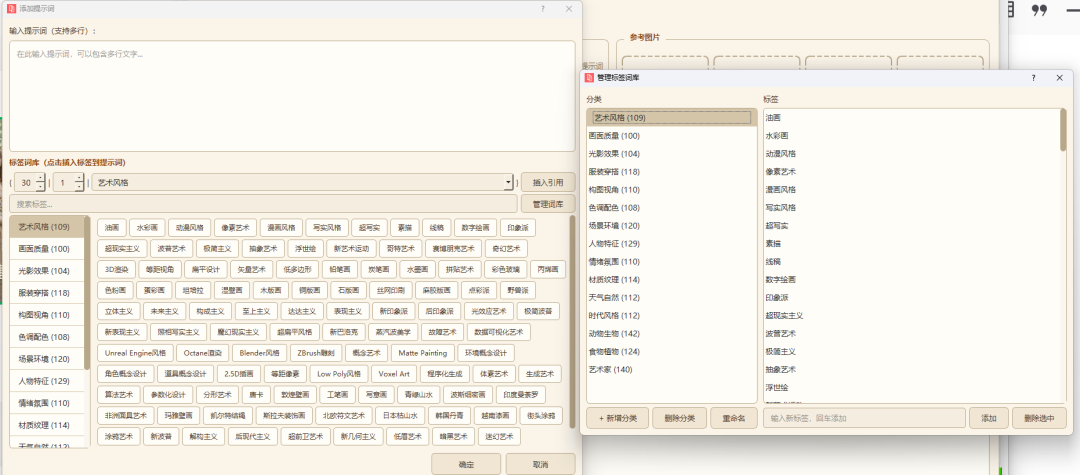The width and height of the screenshot is (1080, 475).
Task: Open 管理词库 button in prompt dialog
Action: coord(548,204)
